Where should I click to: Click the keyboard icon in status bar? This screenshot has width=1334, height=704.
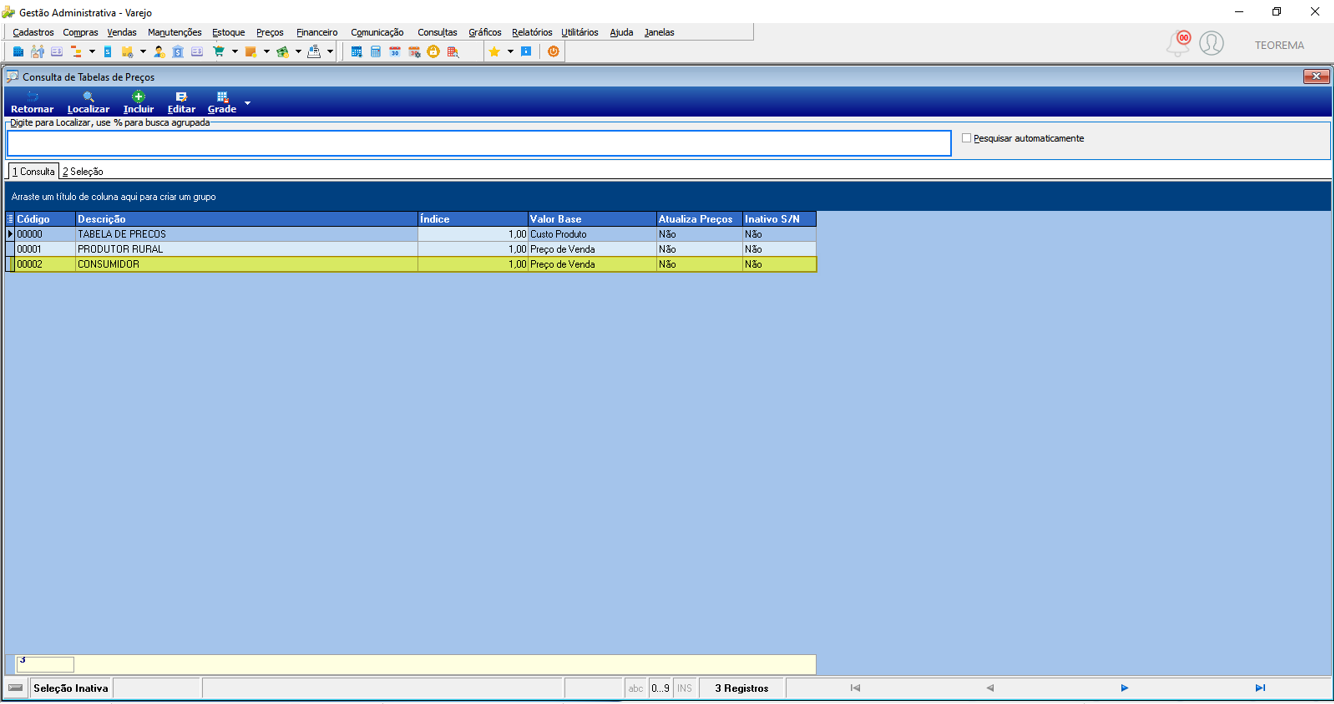[15, 688]
